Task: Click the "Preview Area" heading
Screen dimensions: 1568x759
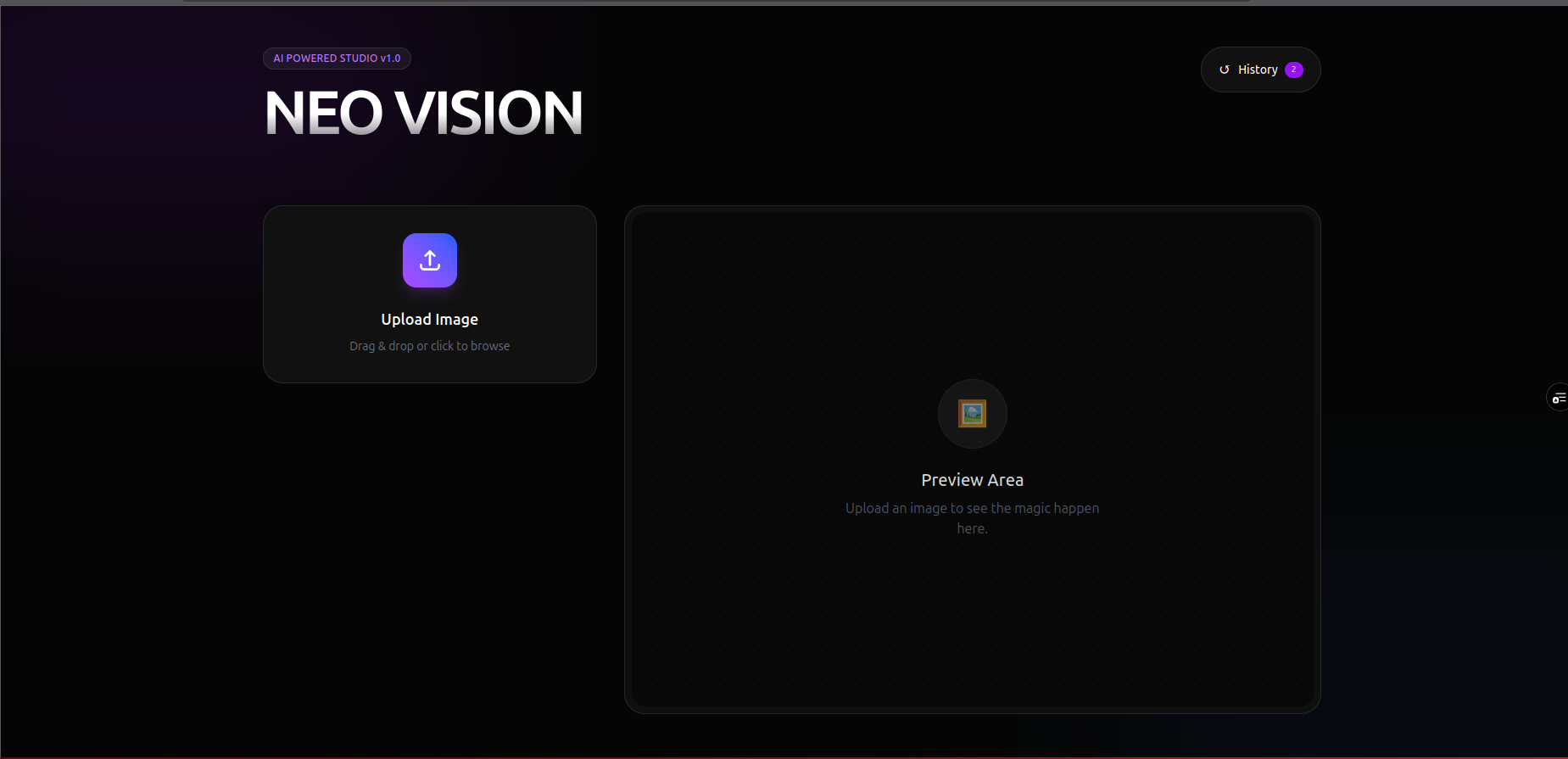Action: point(972,480)
